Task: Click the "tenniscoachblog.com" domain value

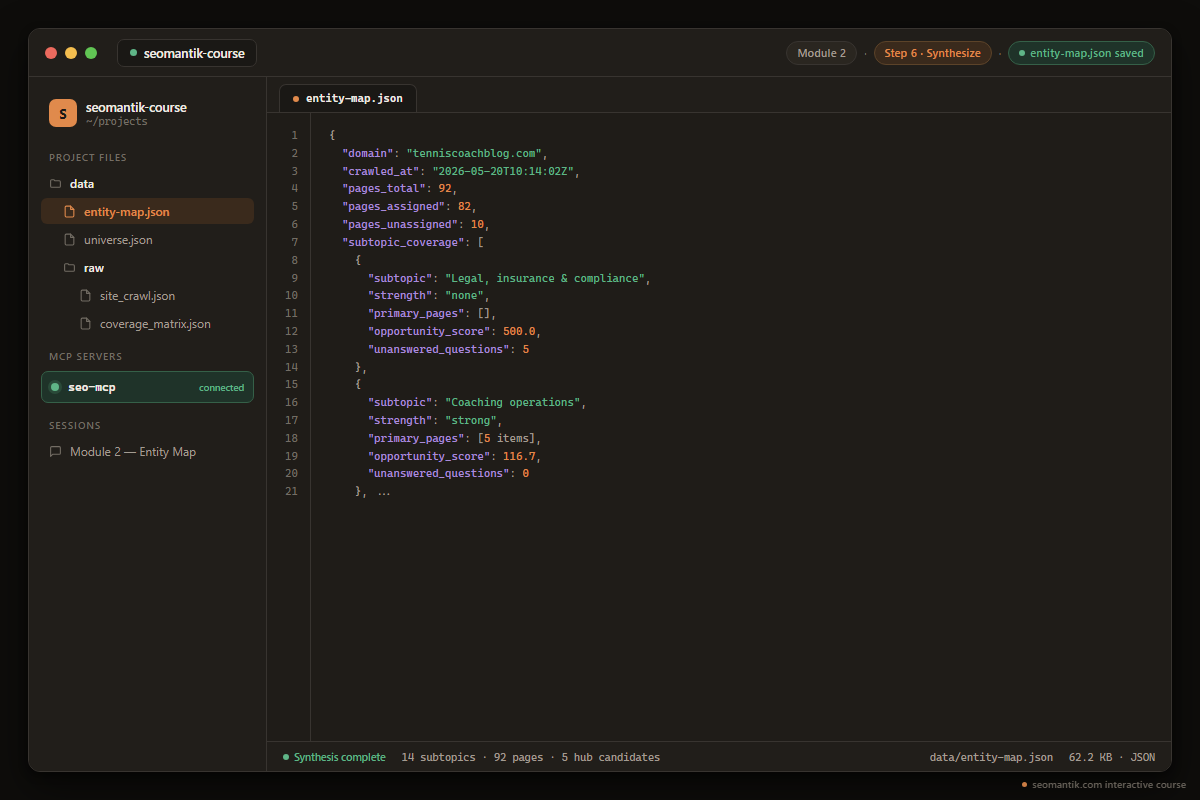Action: (474, 153)
